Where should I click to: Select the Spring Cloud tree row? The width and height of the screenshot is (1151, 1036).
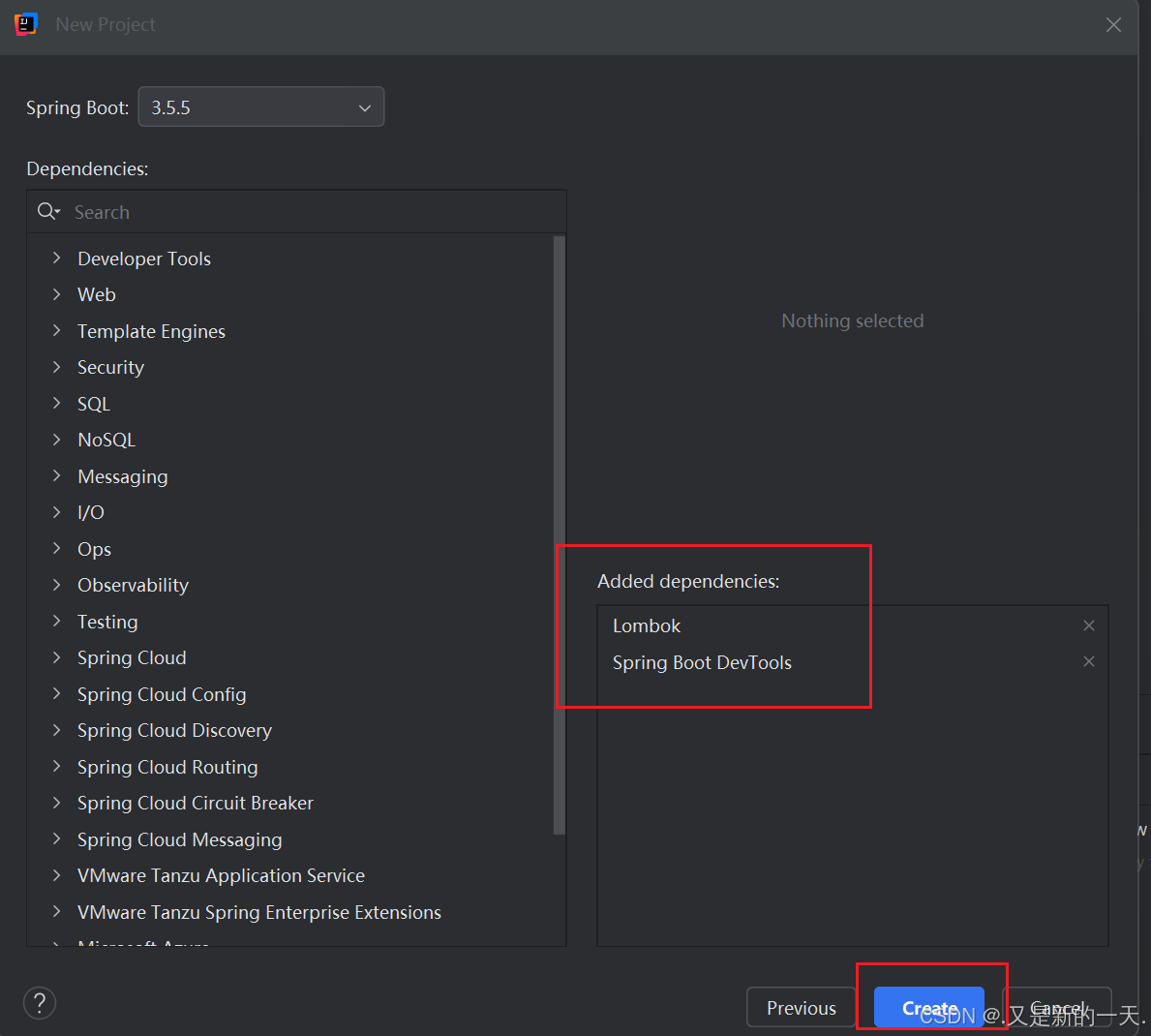[x=290, y=657]
